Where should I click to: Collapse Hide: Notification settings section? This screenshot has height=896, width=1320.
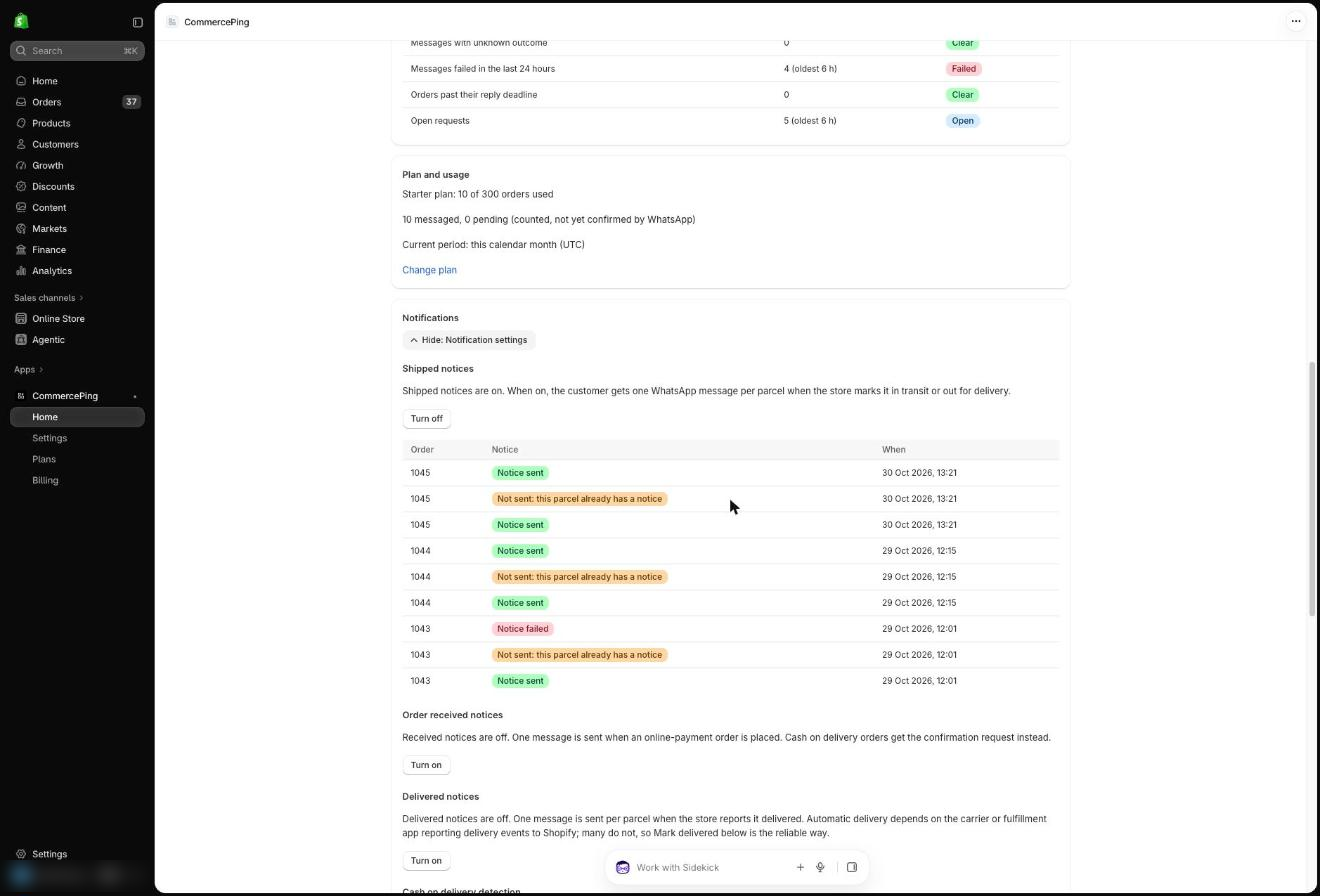coord(469,340)
